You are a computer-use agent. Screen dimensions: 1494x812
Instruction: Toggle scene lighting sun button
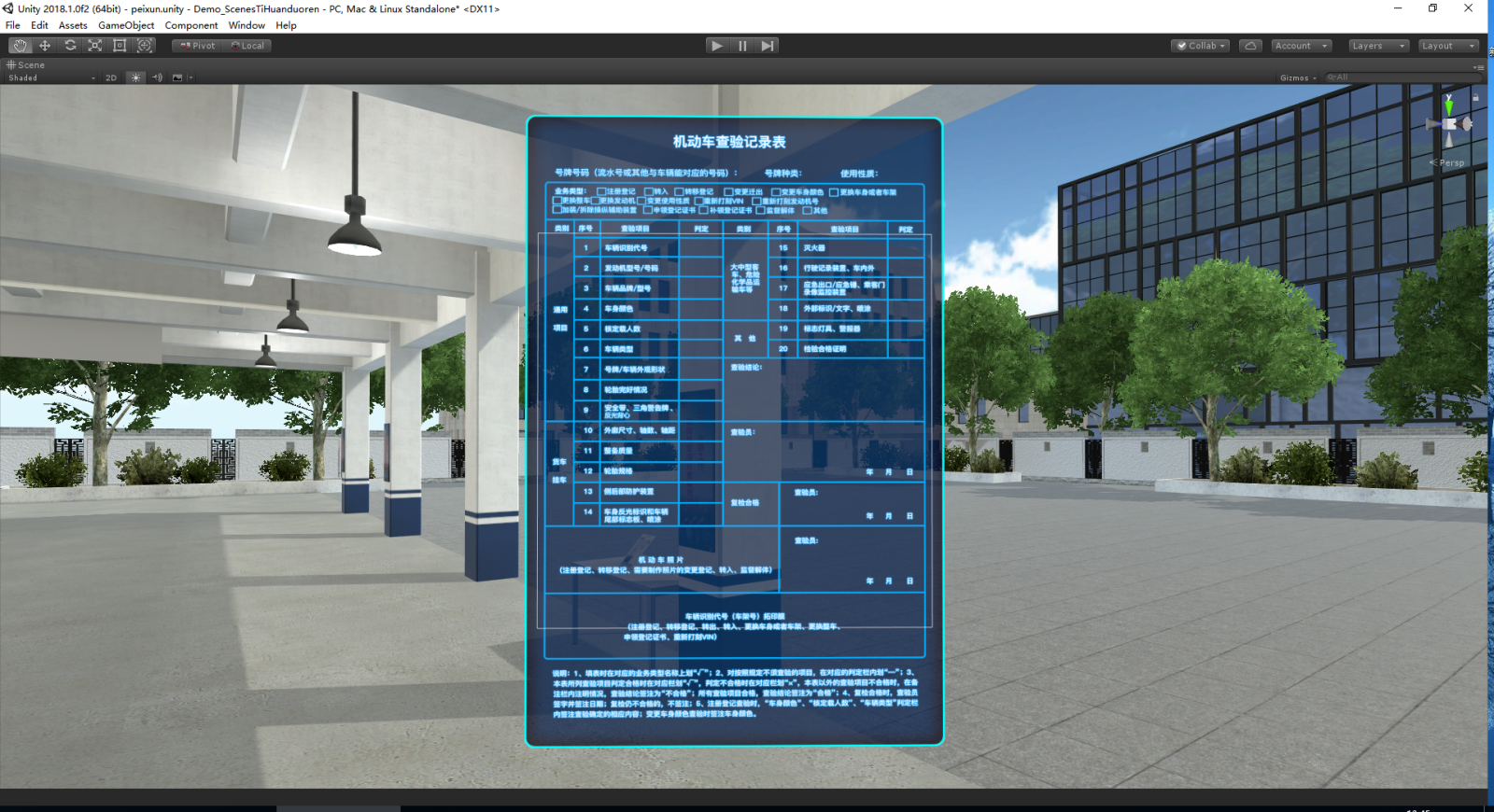coord(136,78)
